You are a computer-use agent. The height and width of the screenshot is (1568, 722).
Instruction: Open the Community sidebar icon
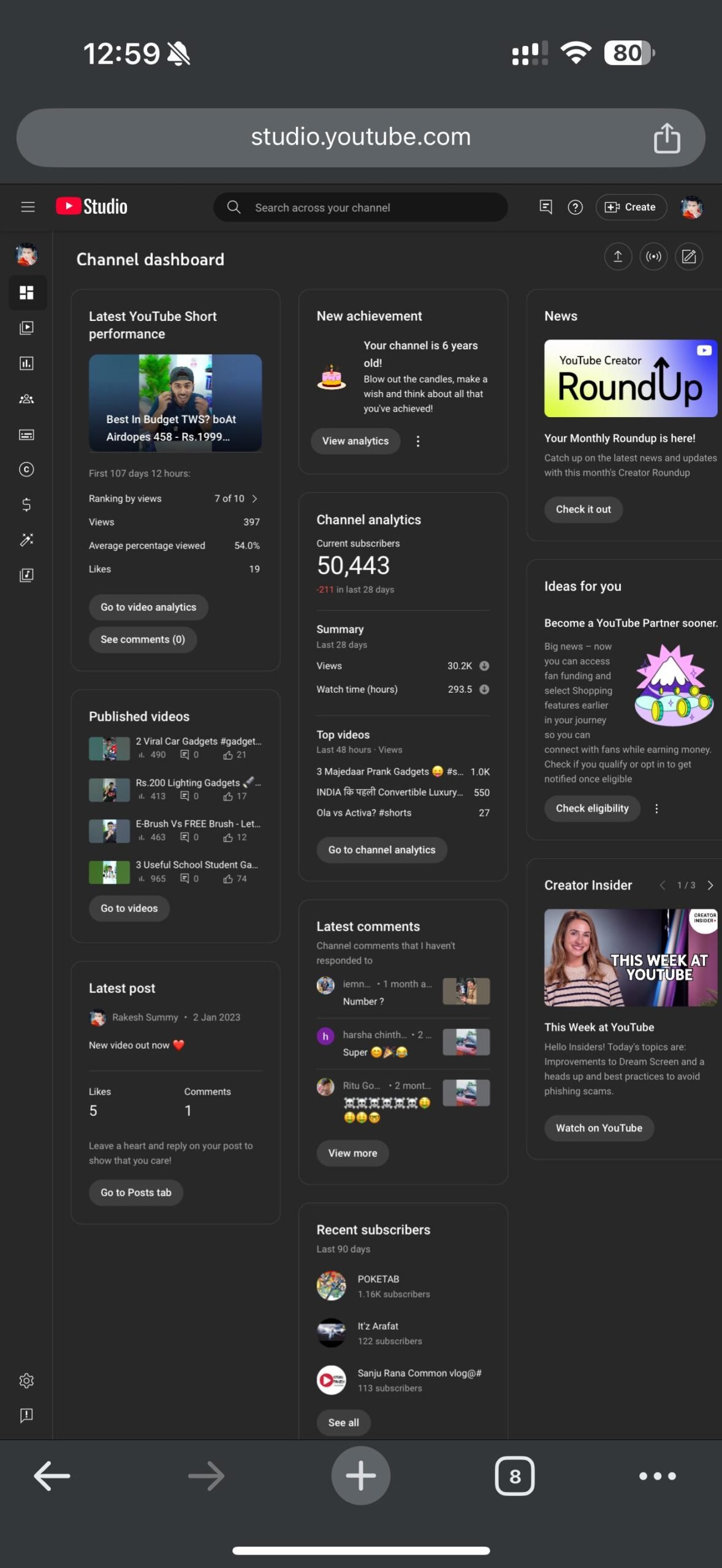26,399
